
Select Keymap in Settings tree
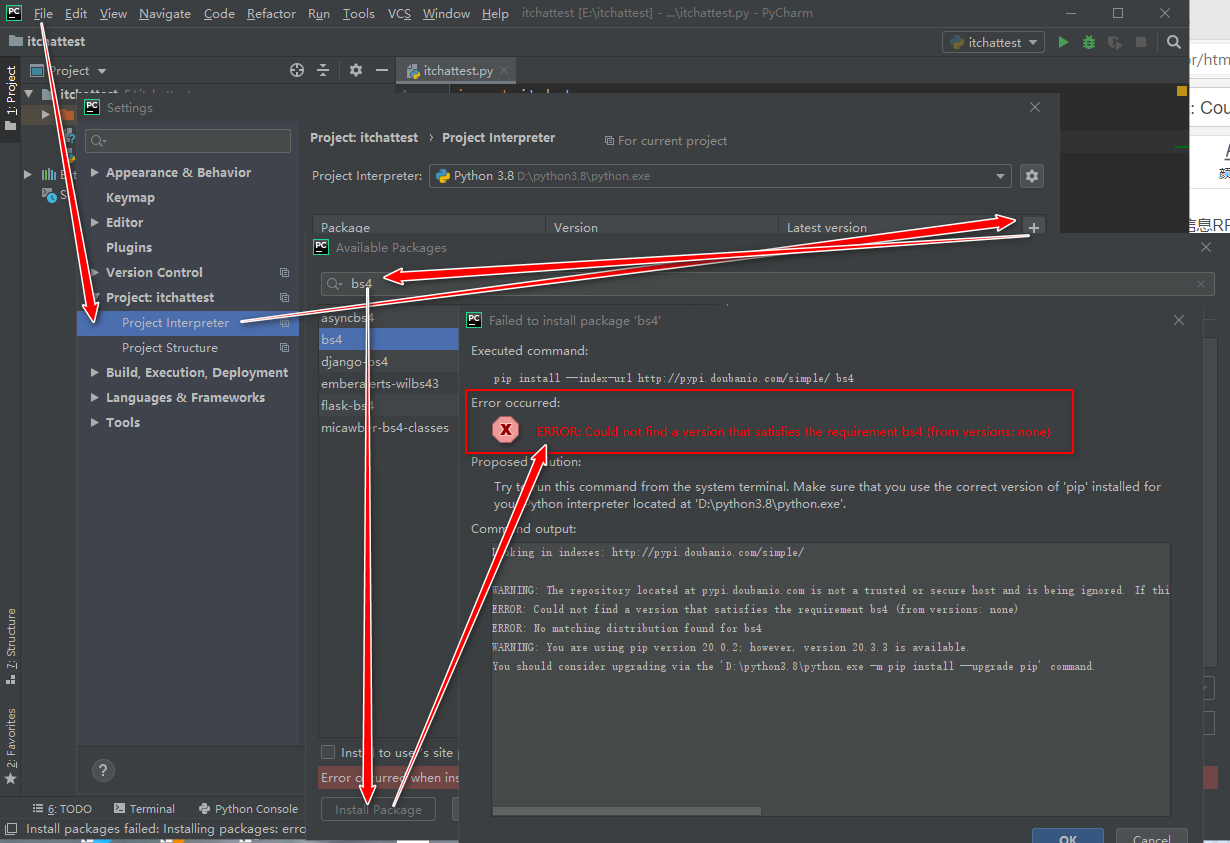pyautogui.click(x=130, y=198)
